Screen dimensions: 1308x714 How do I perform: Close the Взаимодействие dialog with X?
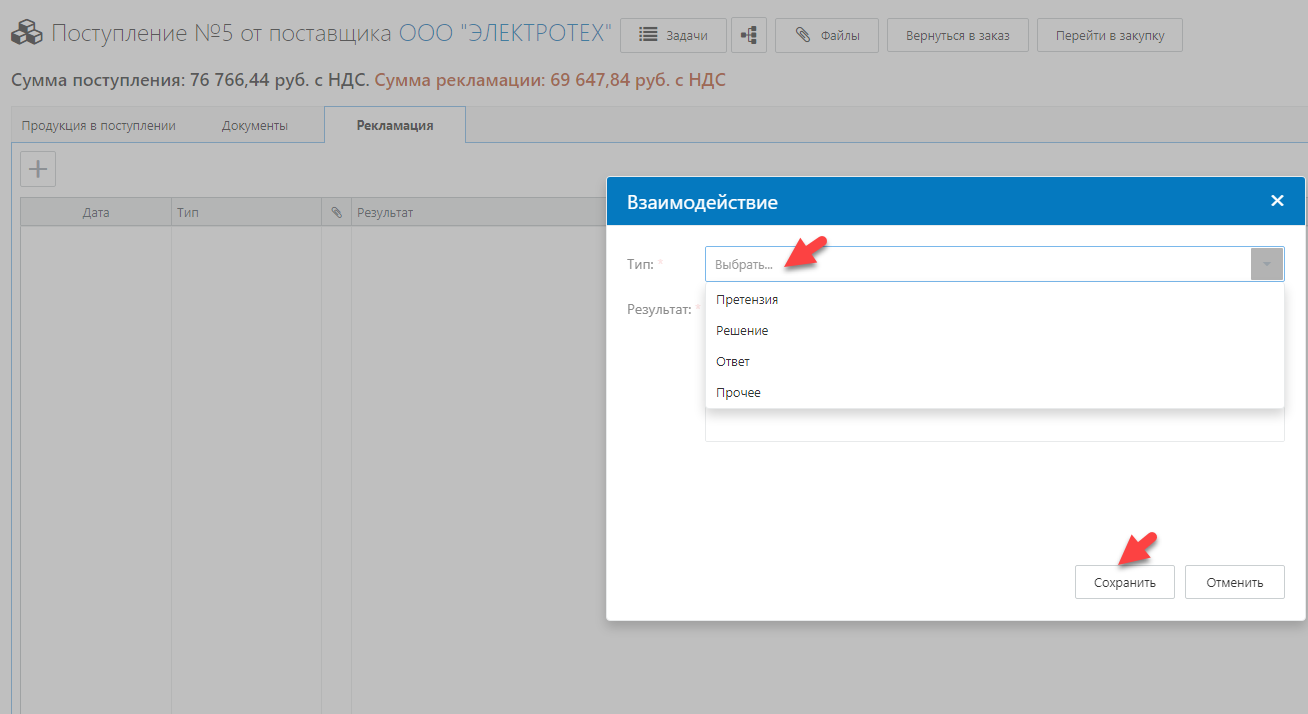(1276, 201)
